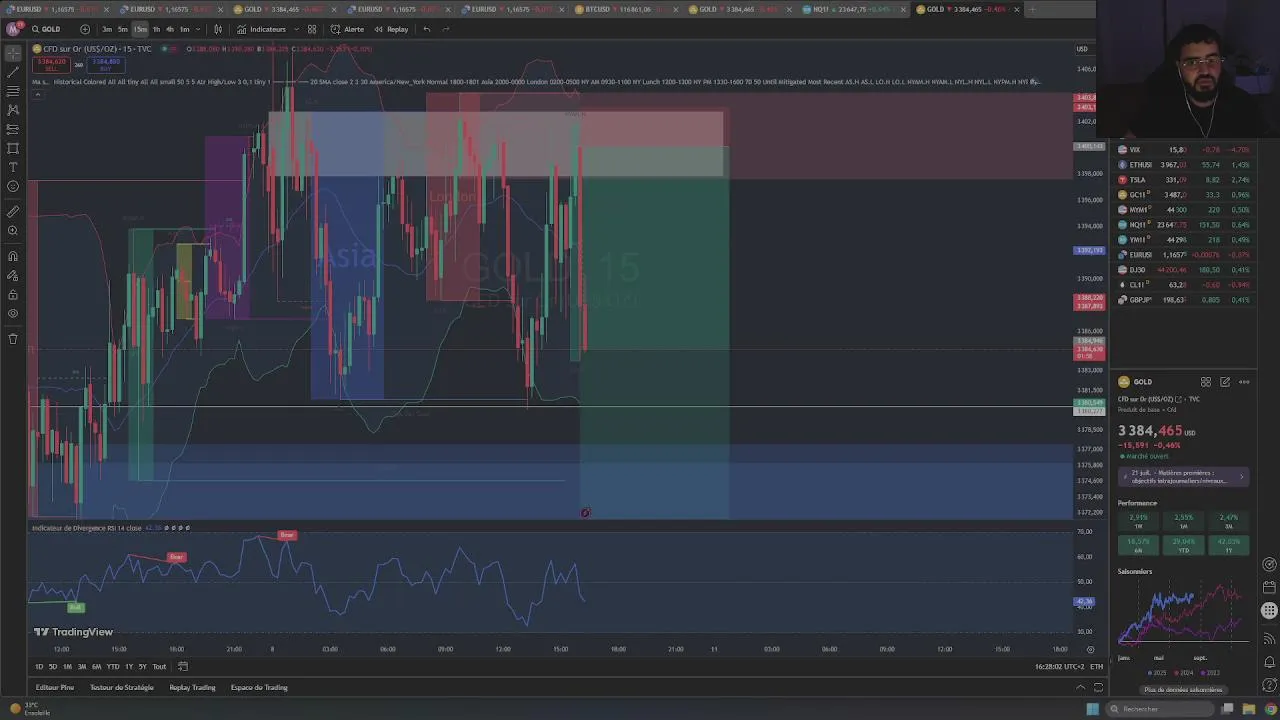Select the crosshair cursor tool
Viewport: 1280px width, 720px height.
13,52
